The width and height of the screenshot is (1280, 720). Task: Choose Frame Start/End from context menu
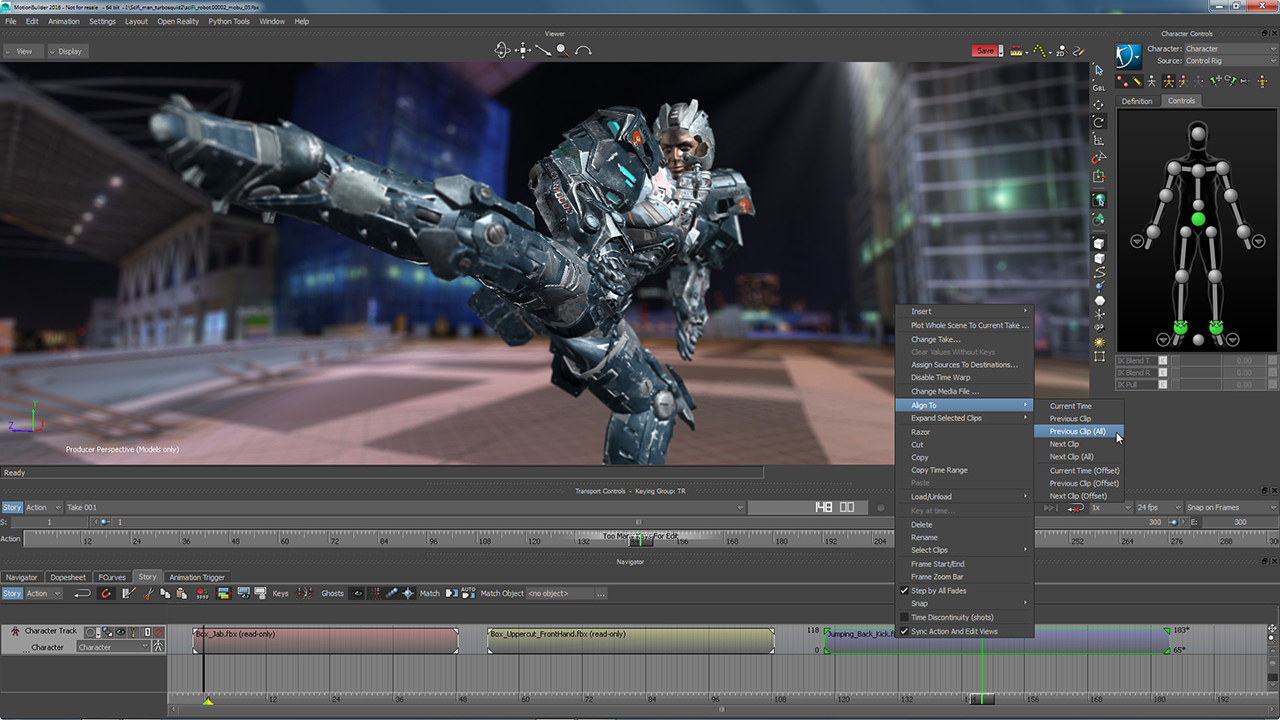point(937,564)
